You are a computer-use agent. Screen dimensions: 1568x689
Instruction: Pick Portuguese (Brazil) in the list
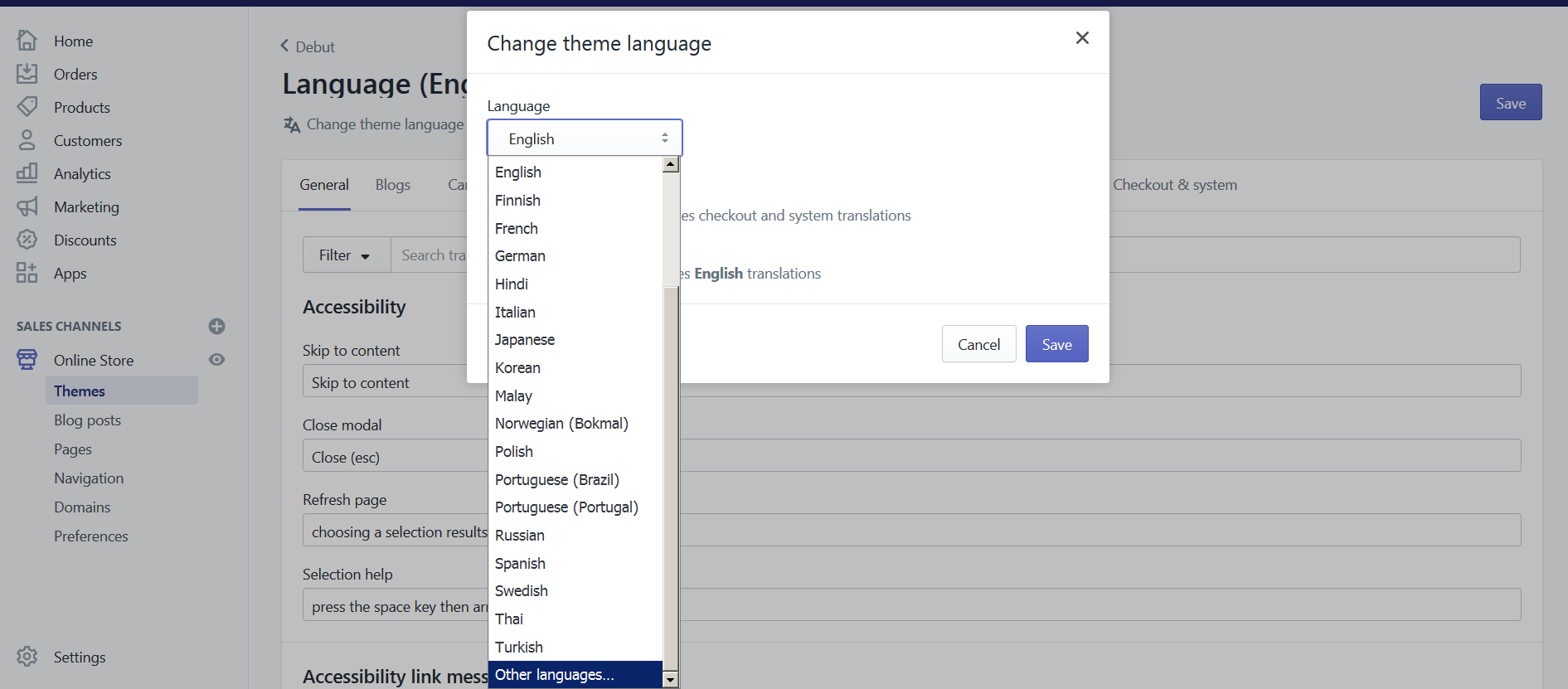coord(556,480)
